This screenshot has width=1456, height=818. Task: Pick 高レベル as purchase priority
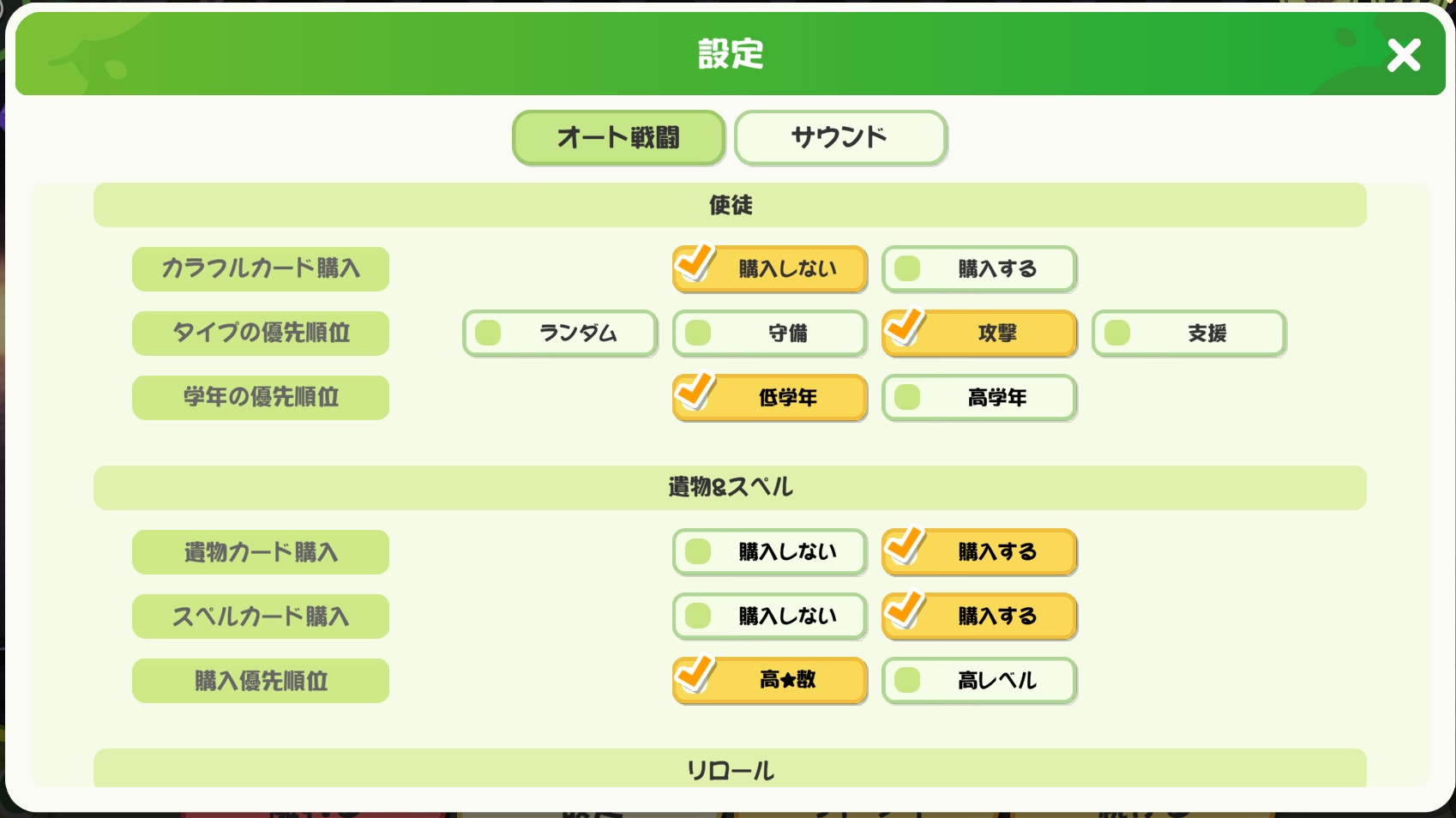[979, 681]
